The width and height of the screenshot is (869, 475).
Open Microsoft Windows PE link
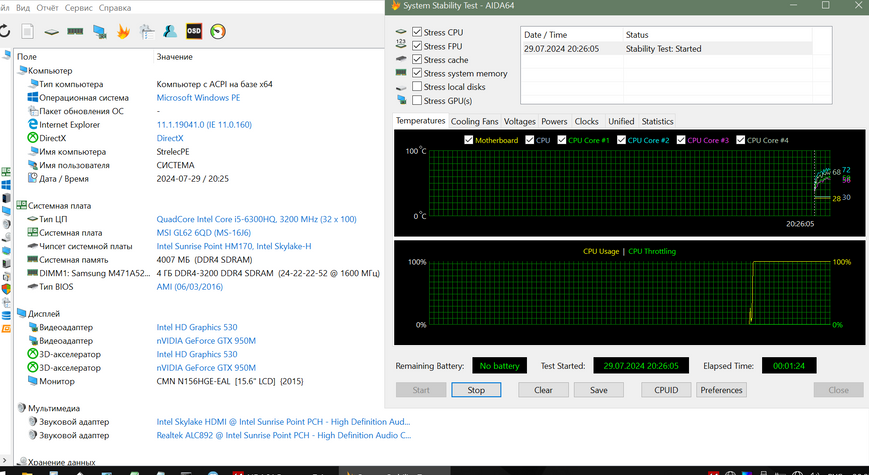pyautogui.click(x=198, y=98)
